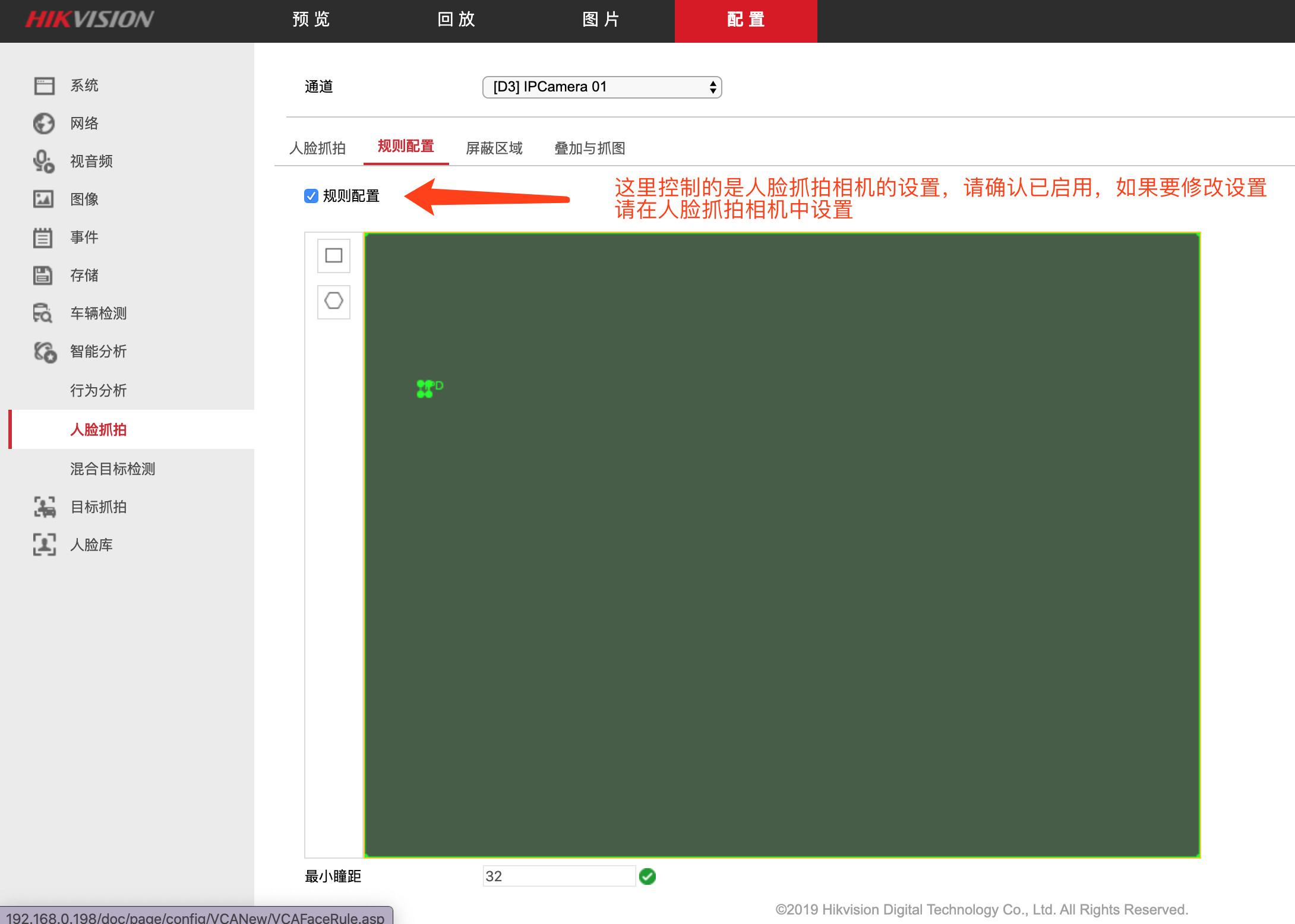Open 行为分析 sidebar entry
1295x924 pixels.
[x=98, y=391]
